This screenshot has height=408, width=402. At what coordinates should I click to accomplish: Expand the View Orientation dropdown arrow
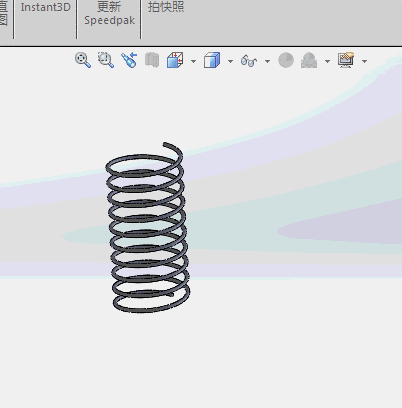193,61
